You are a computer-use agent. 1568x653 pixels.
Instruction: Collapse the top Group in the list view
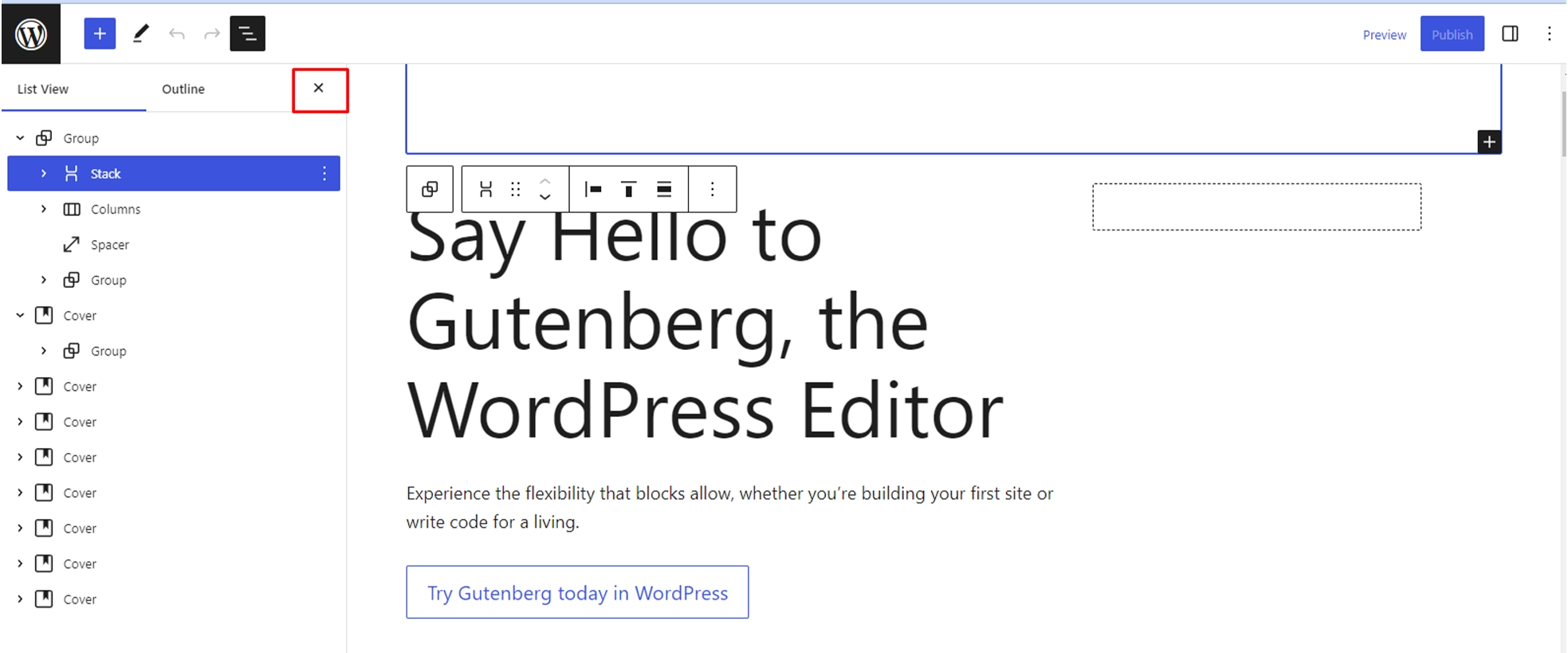[x=20, y=138]
